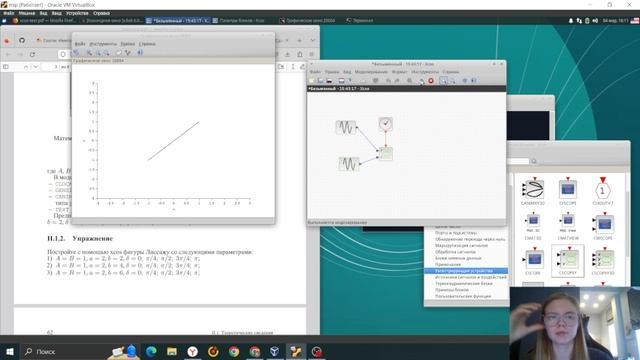Open the Формат menu in Xcos
640x360 pixels.
tap(399, 72)
